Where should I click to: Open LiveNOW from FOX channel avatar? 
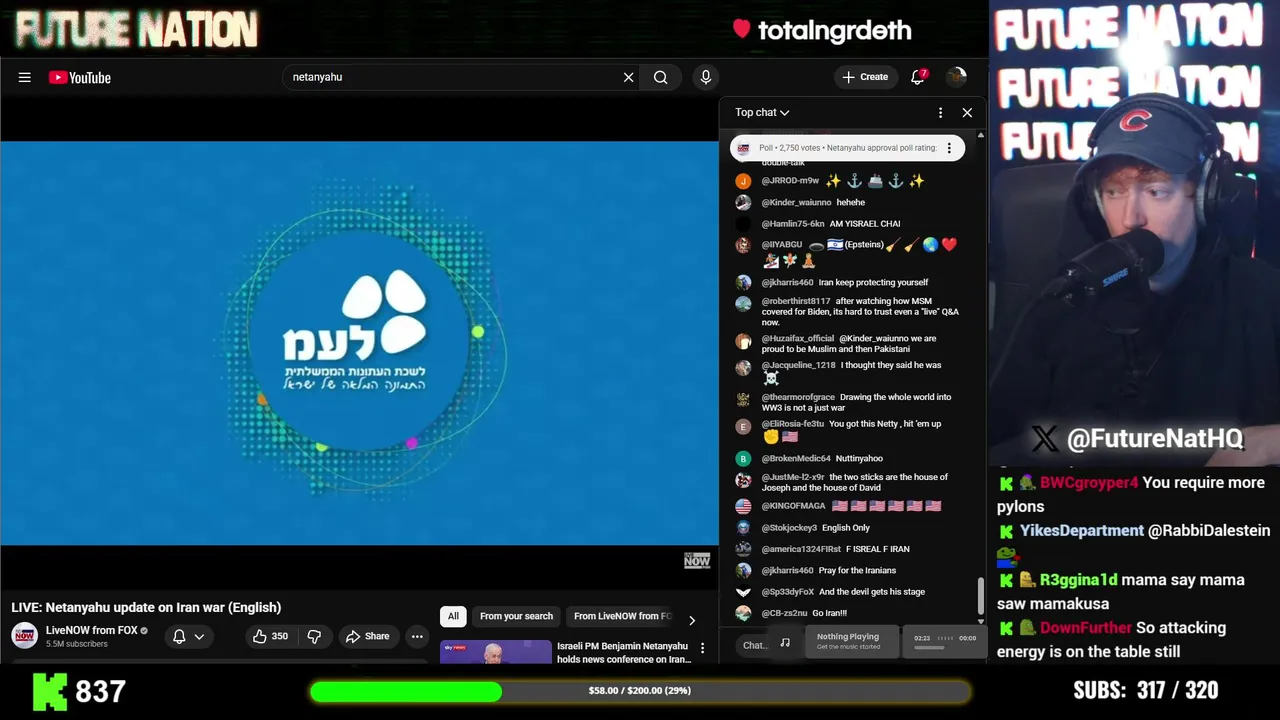click(25, 636)
